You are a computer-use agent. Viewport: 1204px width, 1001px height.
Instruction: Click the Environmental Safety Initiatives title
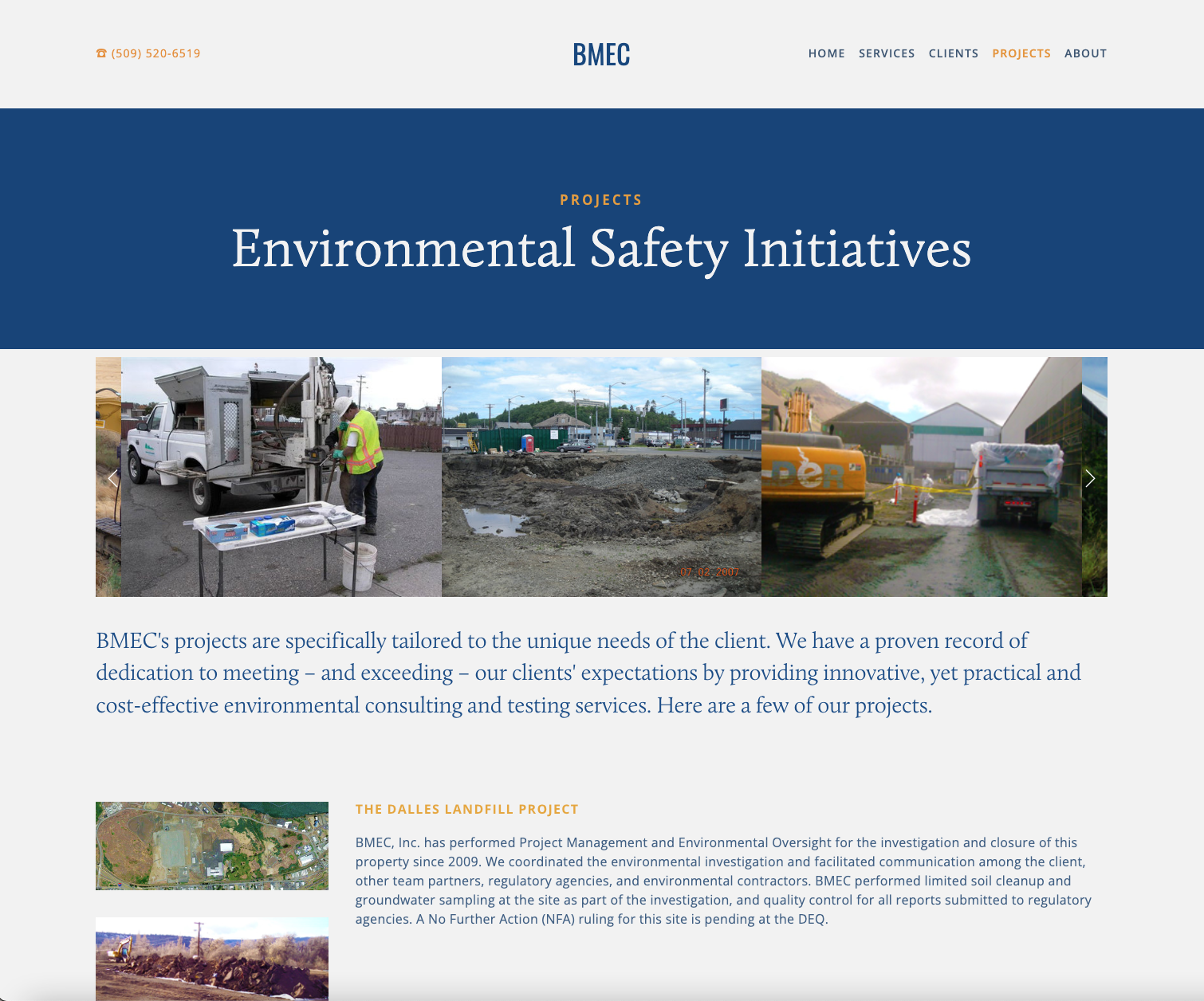(x=601, y=249)
